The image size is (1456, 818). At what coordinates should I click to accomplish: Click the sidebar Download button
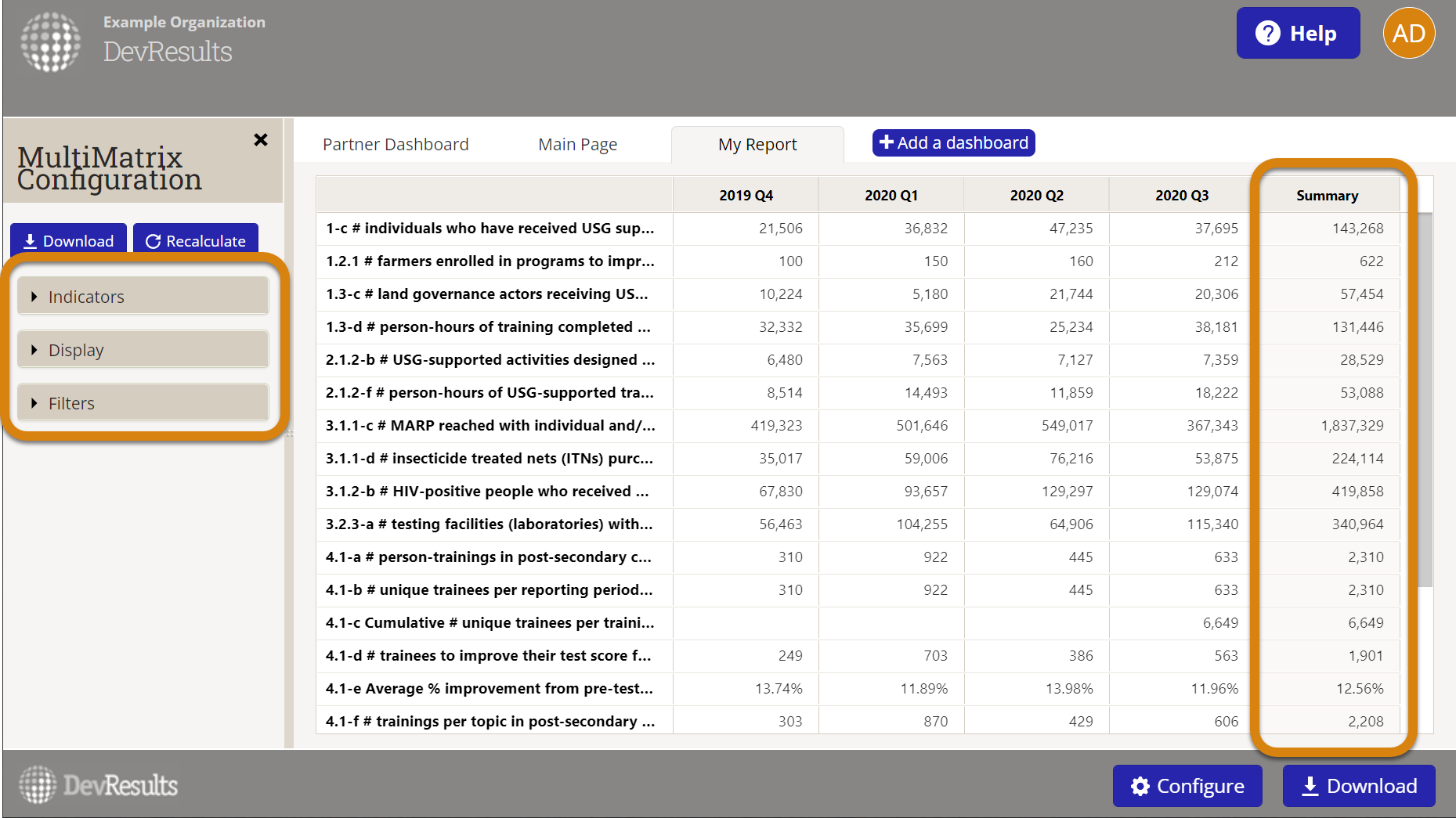point(68,240)
